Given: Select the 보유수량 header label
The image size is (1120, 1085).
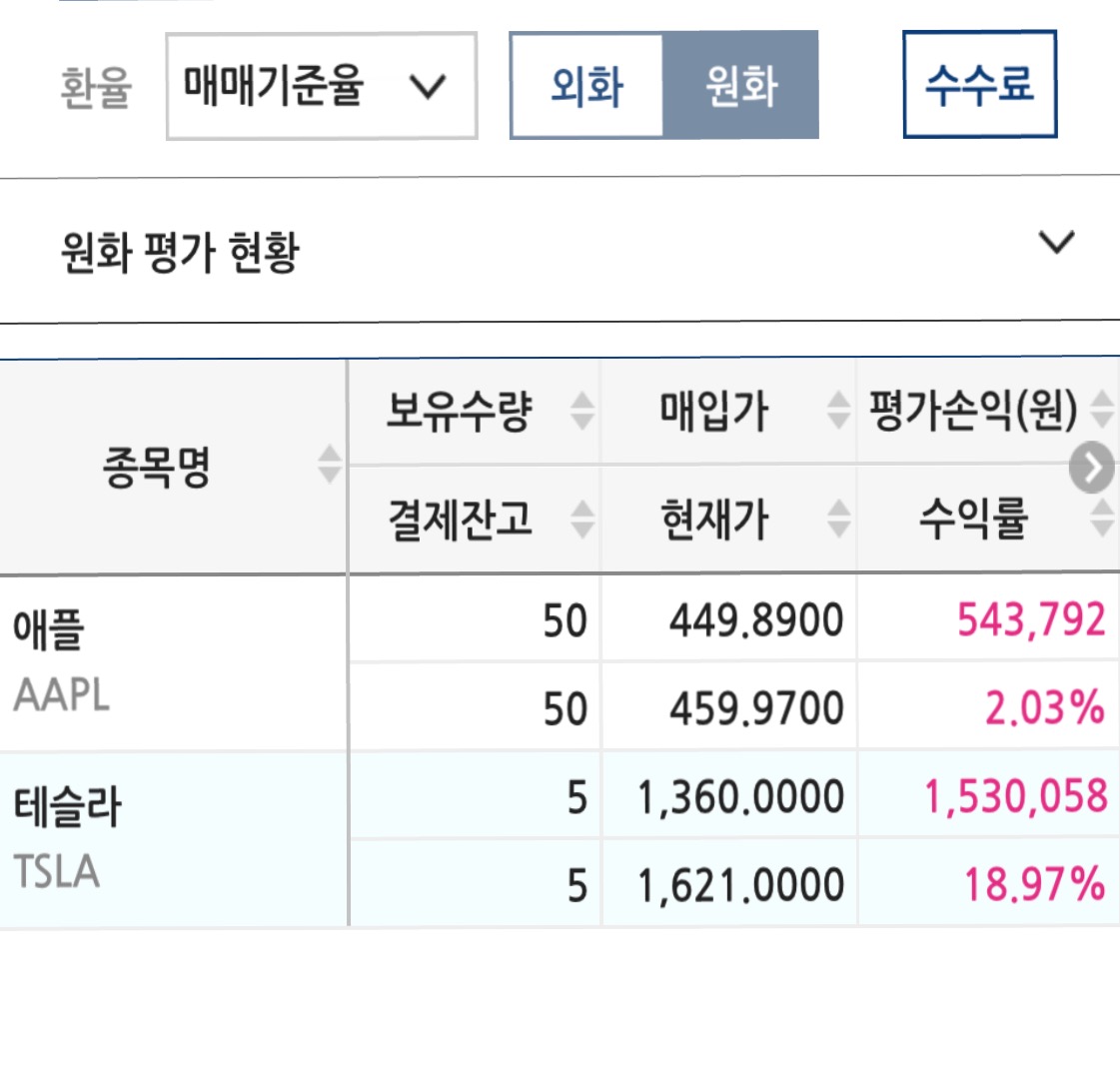Looking at the screenshot, I should click(460, 412).
